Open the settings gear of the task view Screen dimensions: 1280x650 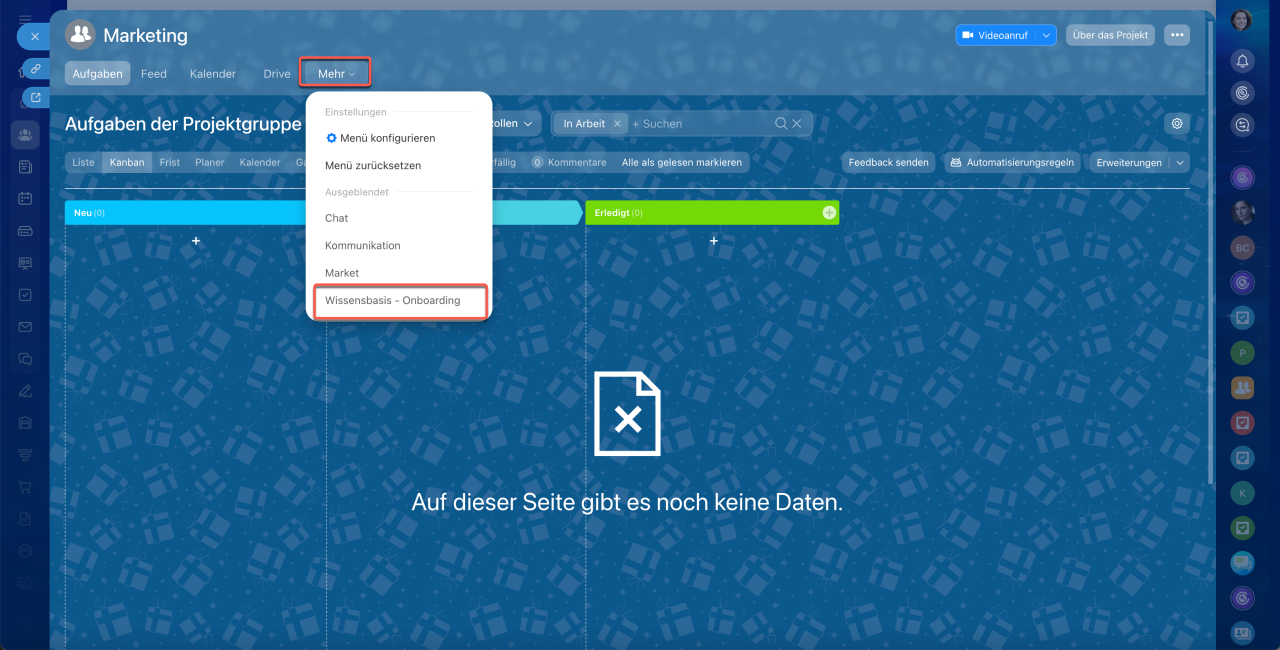1177,123
